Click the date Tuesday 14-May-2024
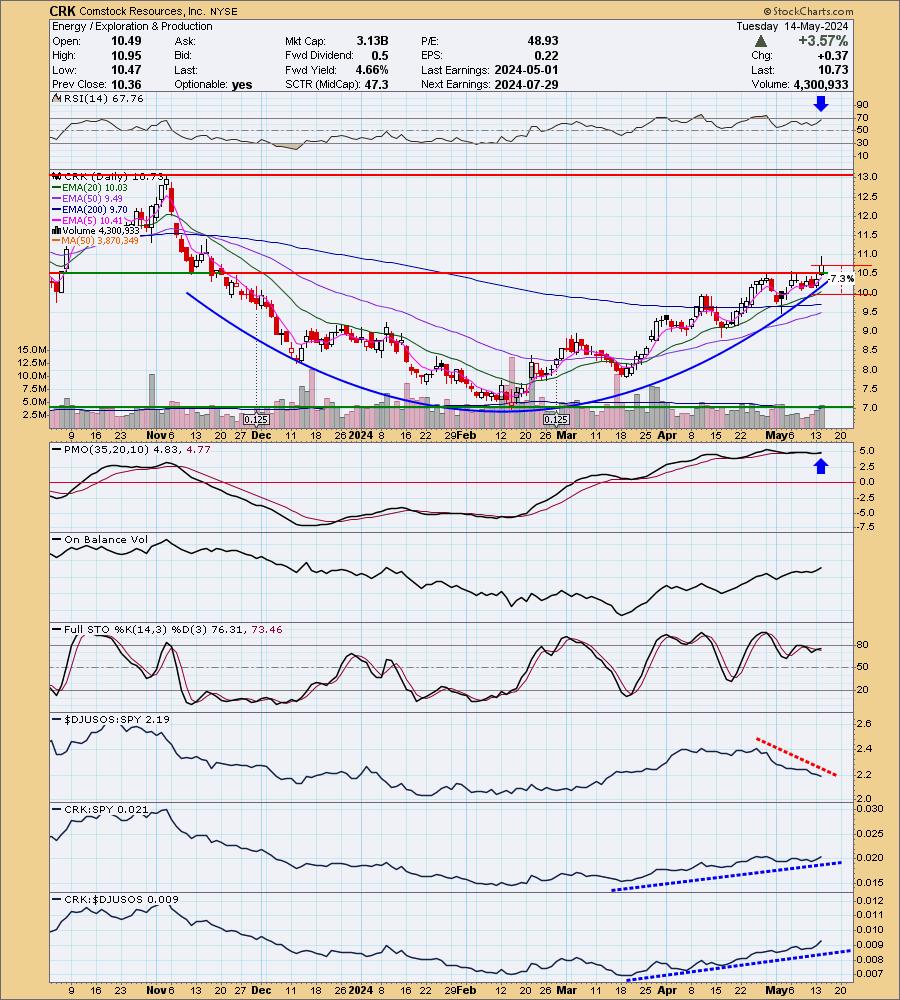 tap(792, 26)
